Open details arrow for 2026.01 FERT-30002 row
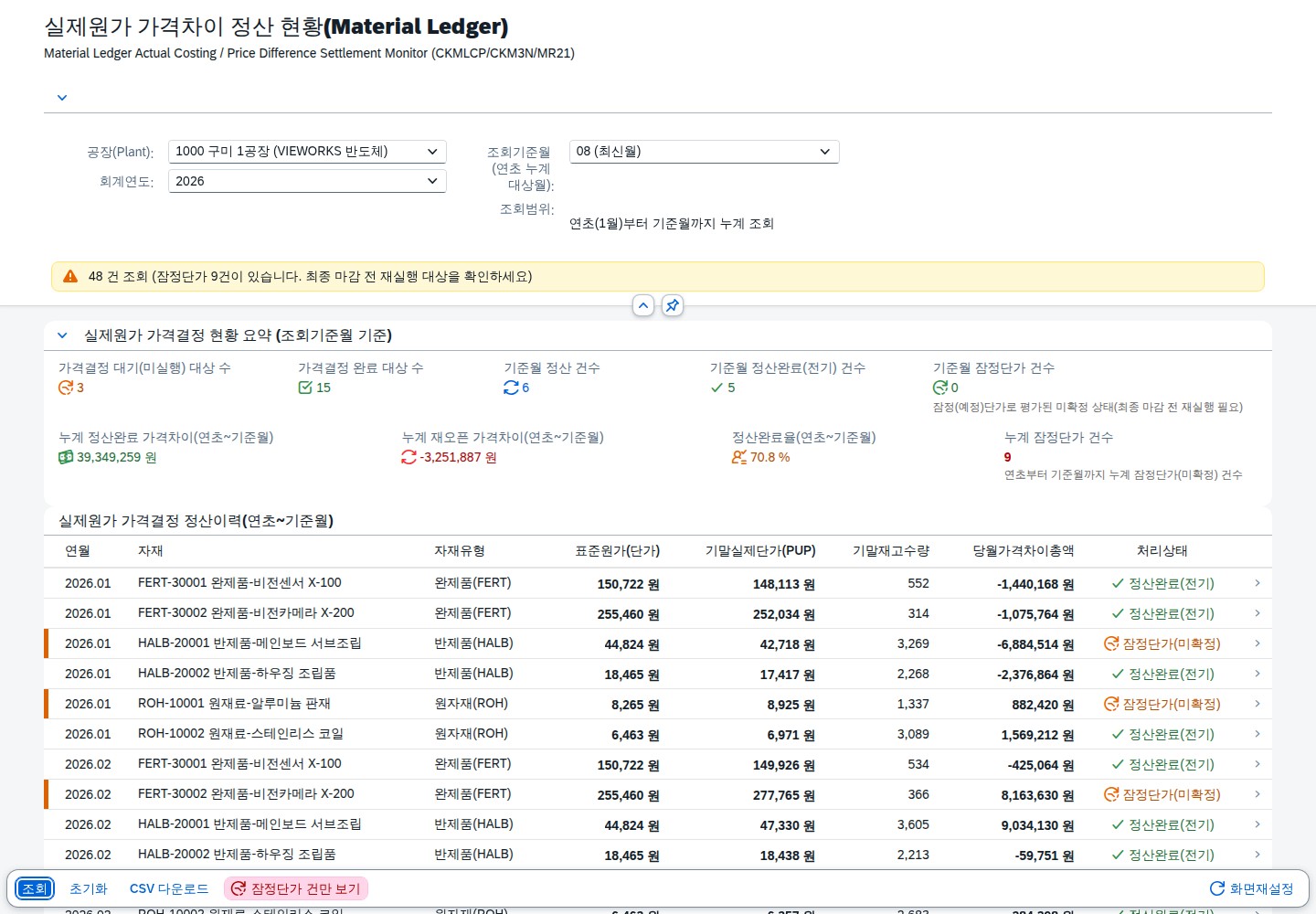The width and height of the screenshot is (1316, 914). (1258, 613)
